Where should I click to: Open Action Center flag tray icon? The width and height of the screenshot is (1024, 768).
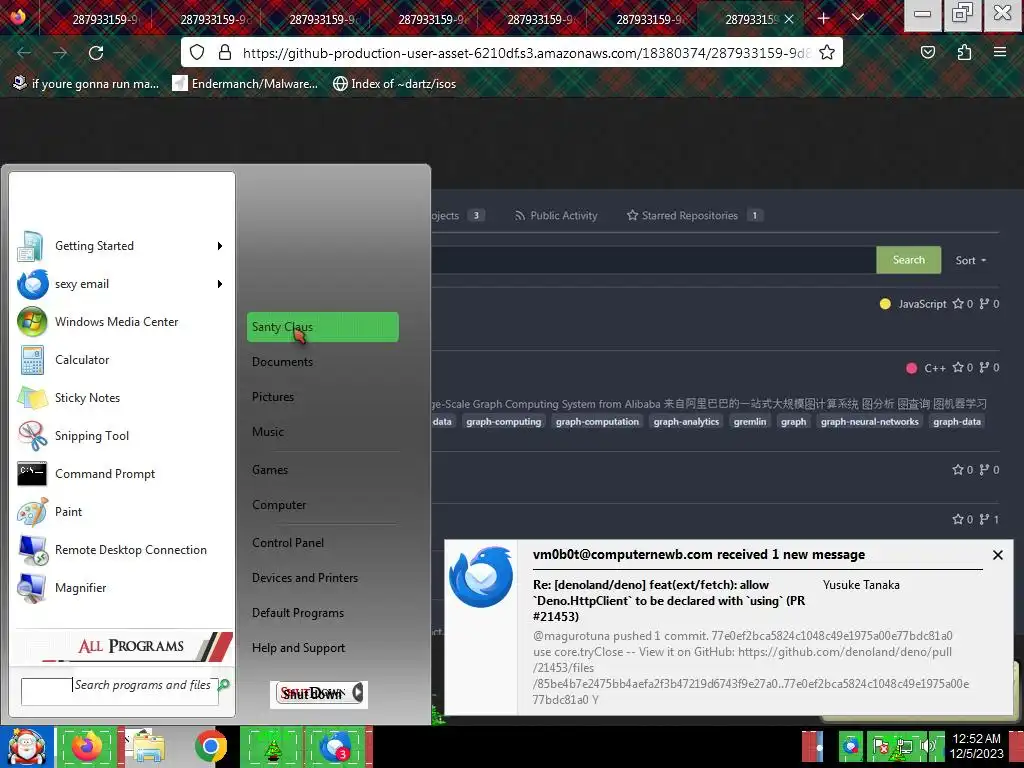pyautogui.click(x=879, y=746)
